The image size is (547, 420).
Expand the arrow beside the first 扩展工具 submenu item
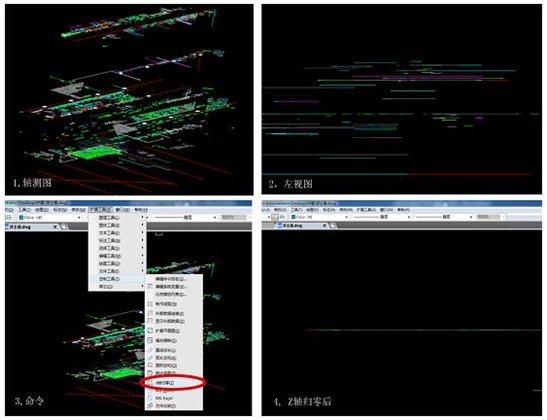tap(142, 217)
